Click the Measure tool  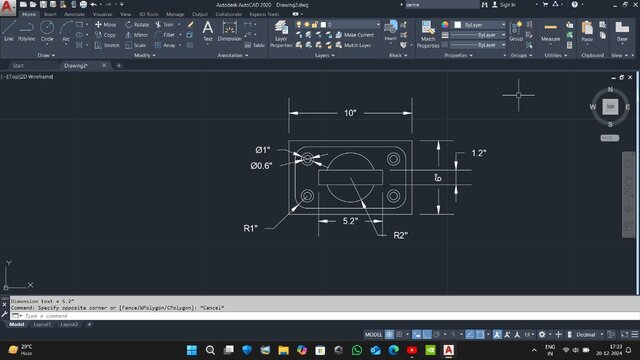click(550, 31)
